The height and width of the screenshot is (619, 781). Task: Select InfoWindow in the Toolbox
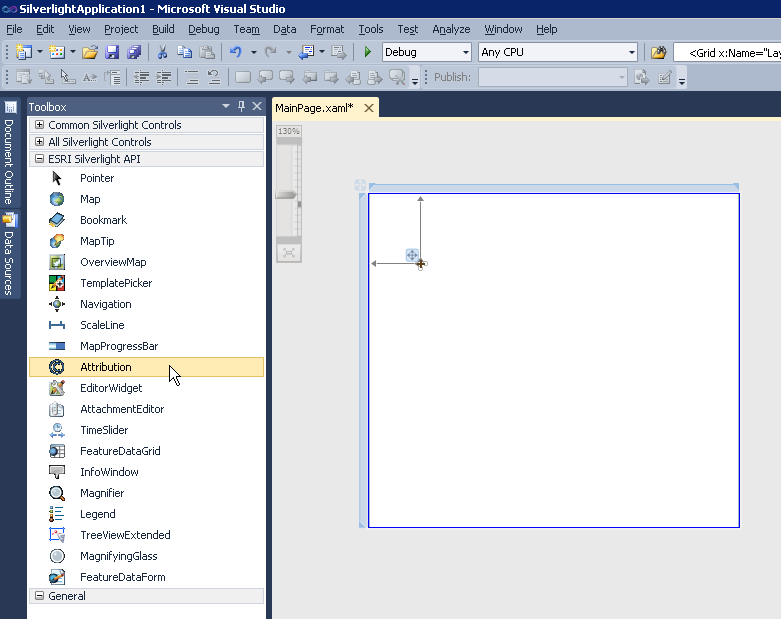pyautogui.click(x=146, y=472)
